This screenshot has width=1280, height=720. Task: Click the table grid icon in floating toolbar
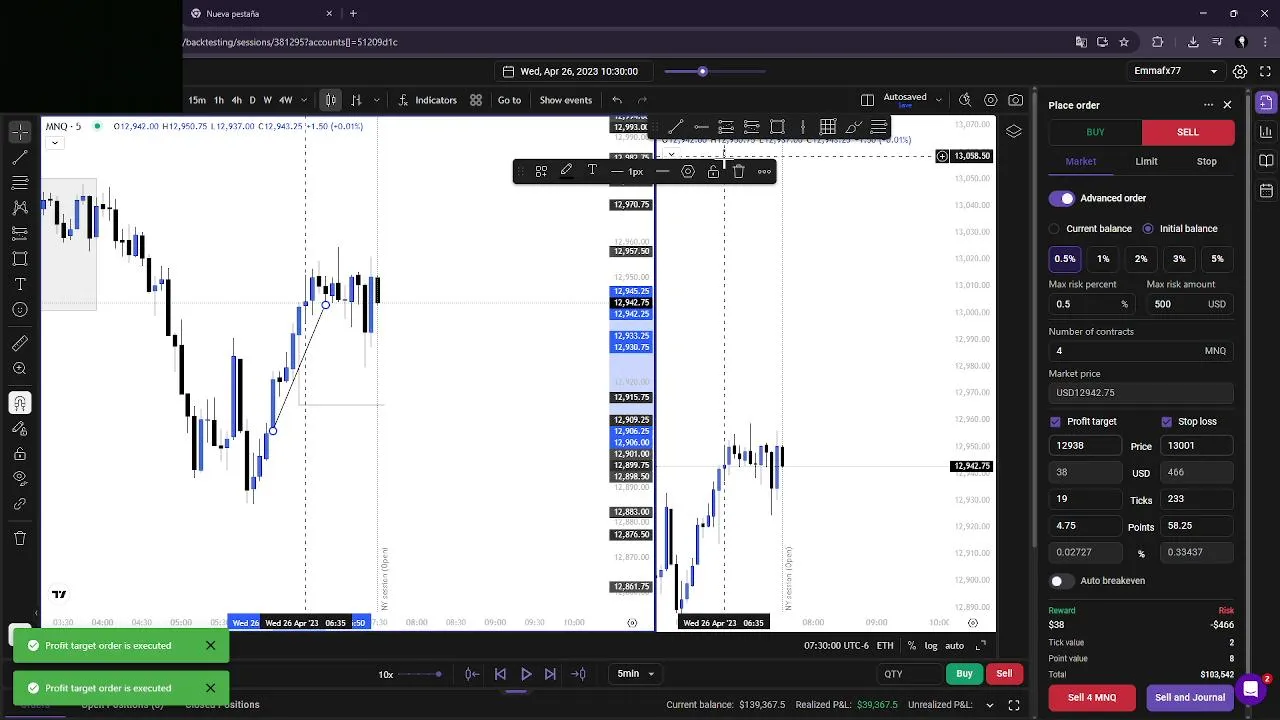pyautogui.click(x=828, y=127)
